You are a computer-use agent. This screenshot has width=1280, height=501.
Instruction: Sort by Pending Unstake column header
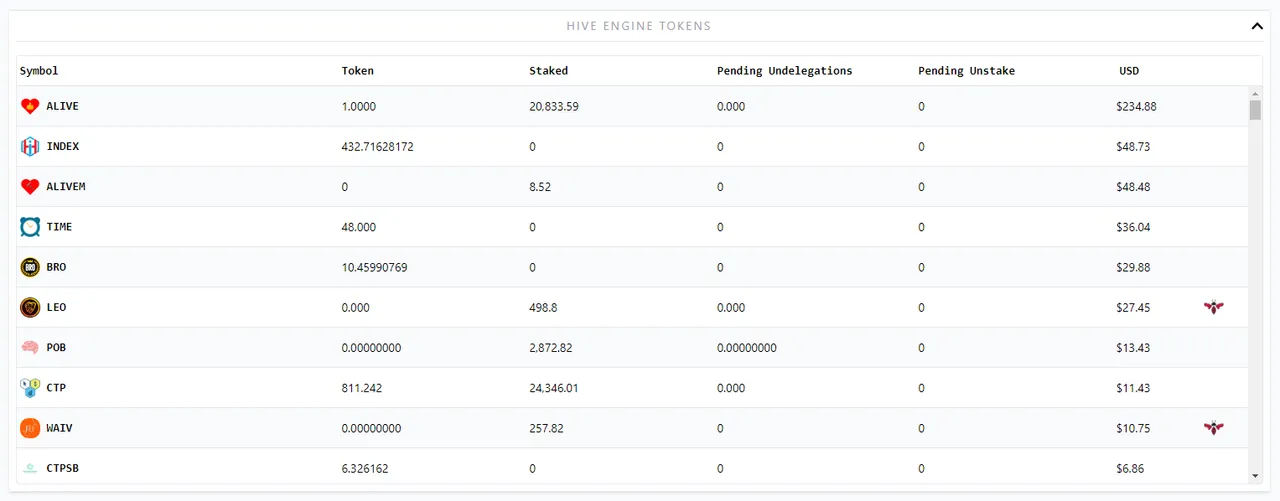(x=967, y=71)
